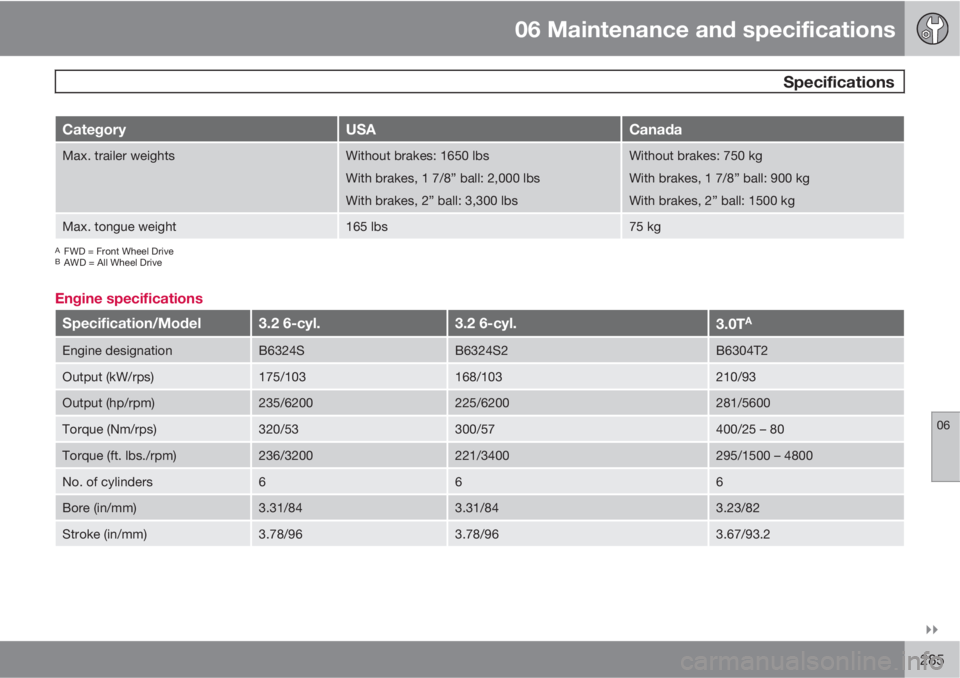Click the 'Output (hp/rpm)' row label
Viewport: 960px width, 678px height.
tap(108, 404)
